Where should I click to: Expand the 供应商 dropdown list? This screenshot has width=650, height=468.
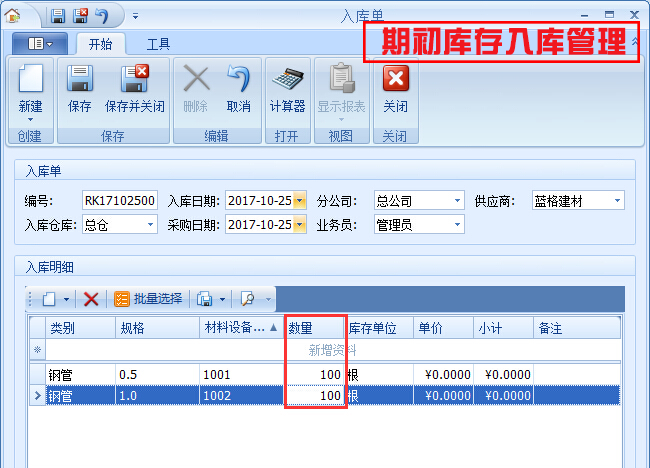(x=617, y=201)
